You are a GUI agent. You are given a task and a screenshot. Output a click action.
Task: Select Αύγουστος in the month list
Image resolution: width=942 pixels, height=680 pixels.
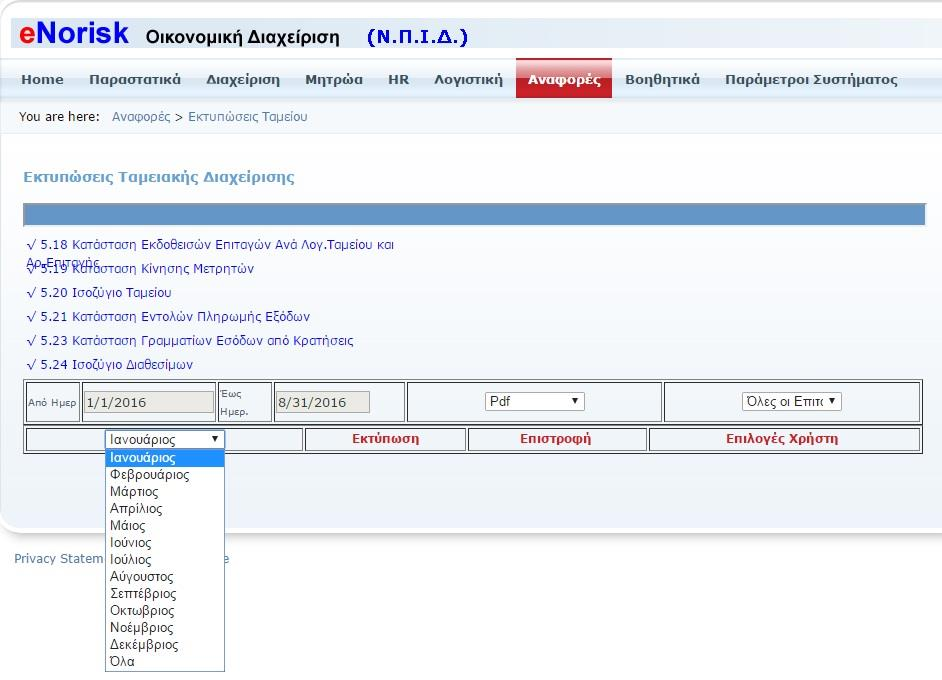coord(165,577)
